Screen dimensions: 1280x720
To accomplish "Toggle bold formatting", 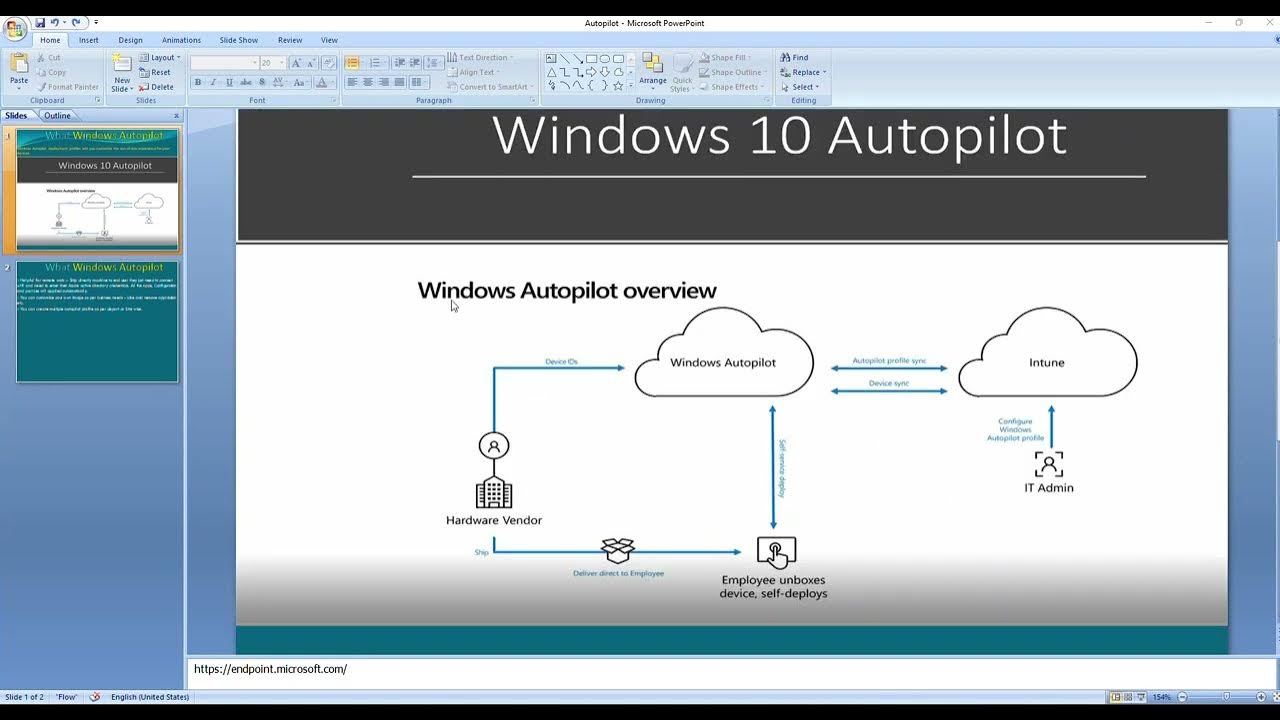I will [198, 82].
